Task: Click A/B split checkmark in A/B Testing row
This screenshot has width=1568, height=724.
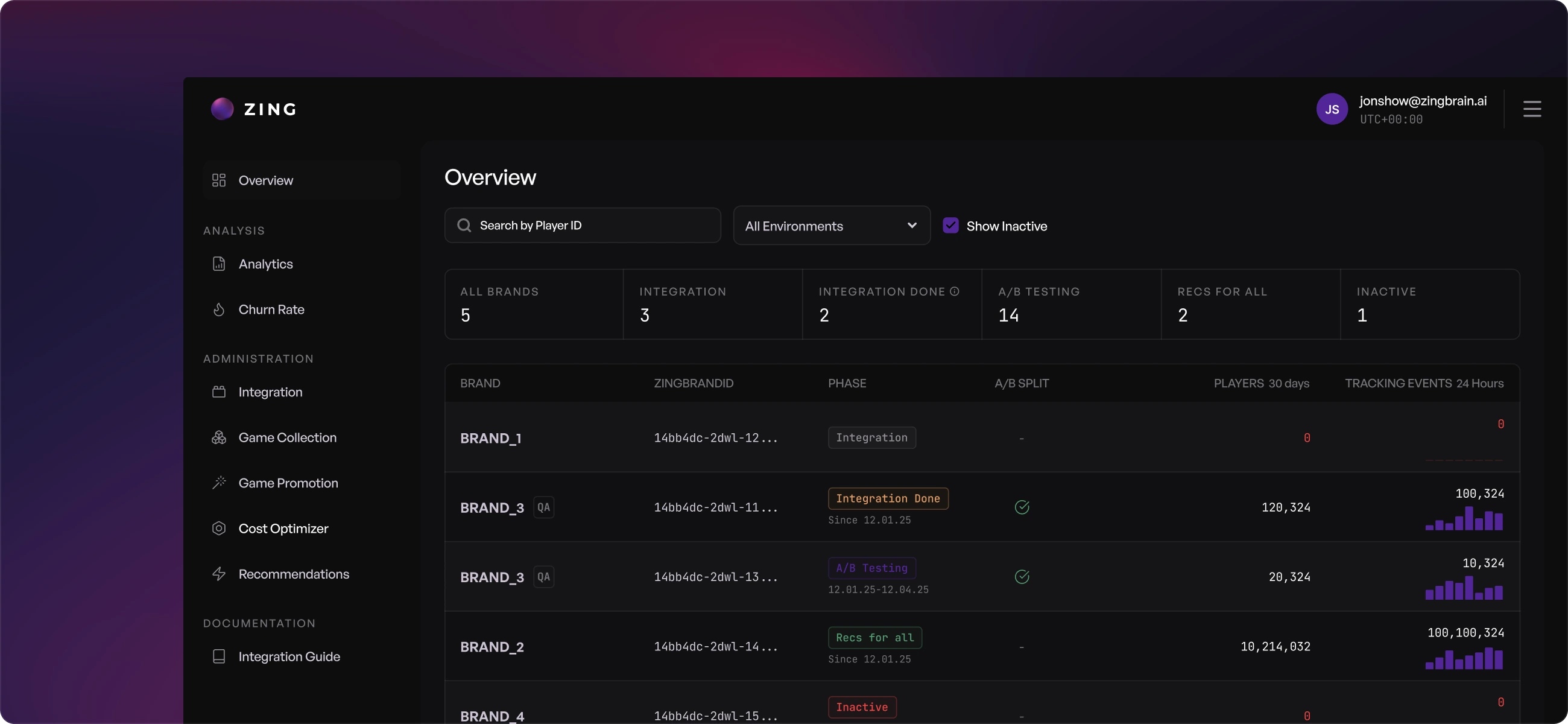Action: pyautogui.click(x=1022, y=576)
